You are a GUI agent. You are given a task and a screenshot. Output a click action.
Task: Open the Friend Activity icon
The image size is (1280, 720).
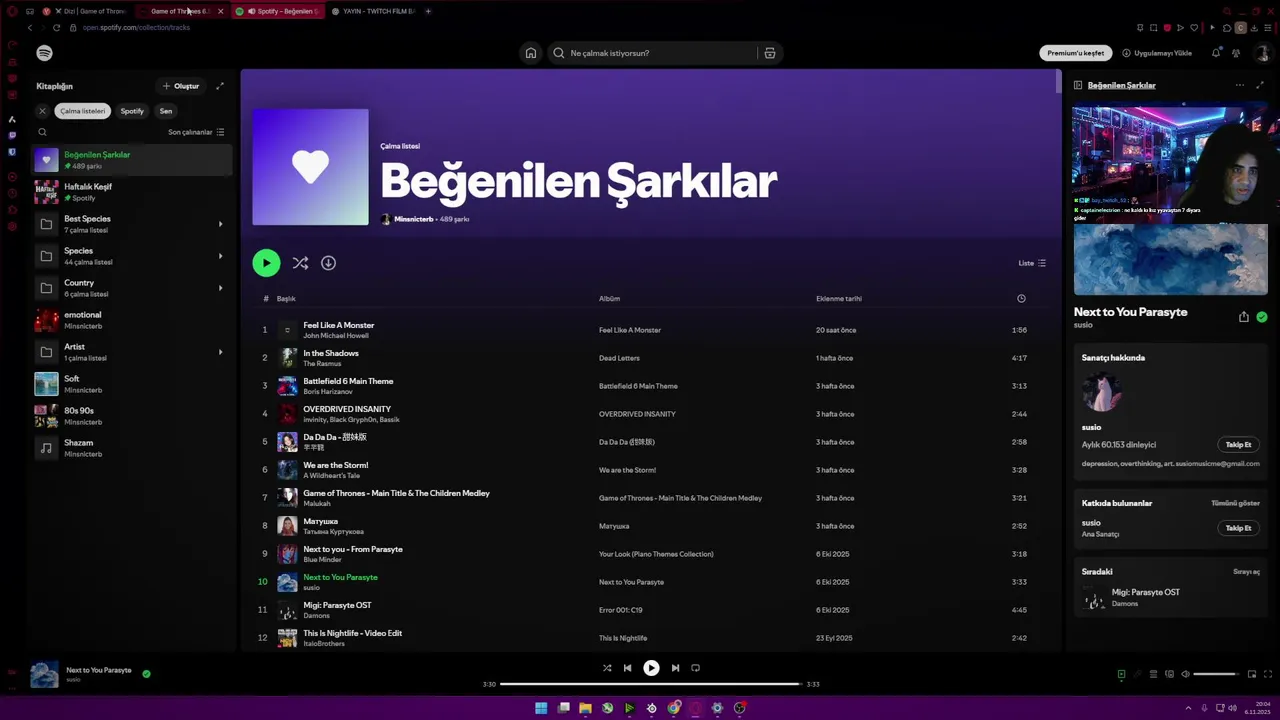1236,53
